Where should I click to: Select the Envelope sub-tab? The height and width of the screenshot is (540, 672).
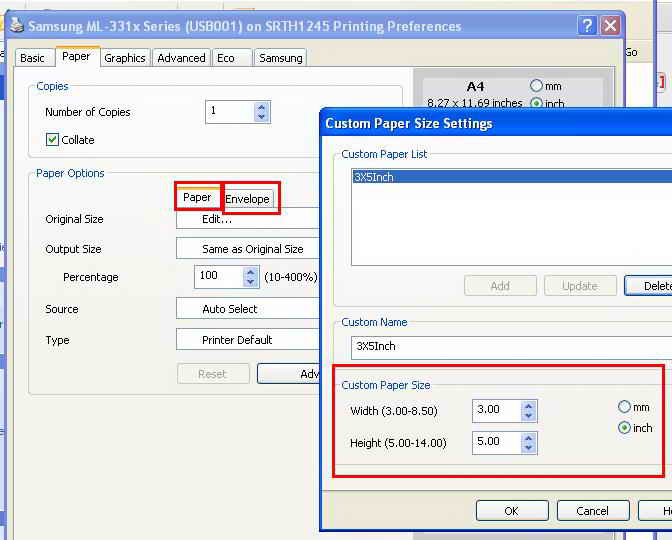tap(248, 199)
